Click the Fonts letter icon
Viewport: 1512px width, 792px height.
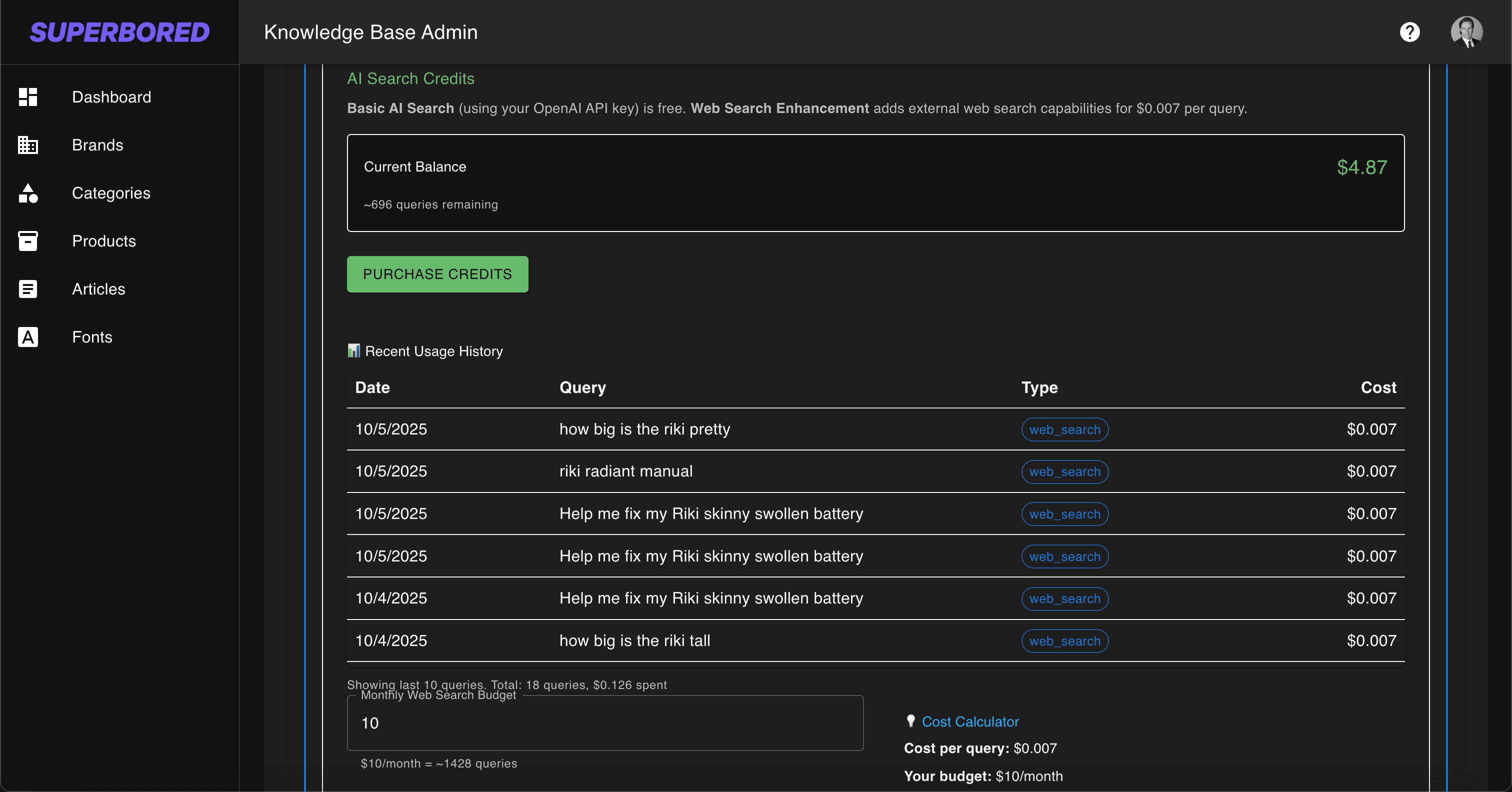(x=27, y=337)
